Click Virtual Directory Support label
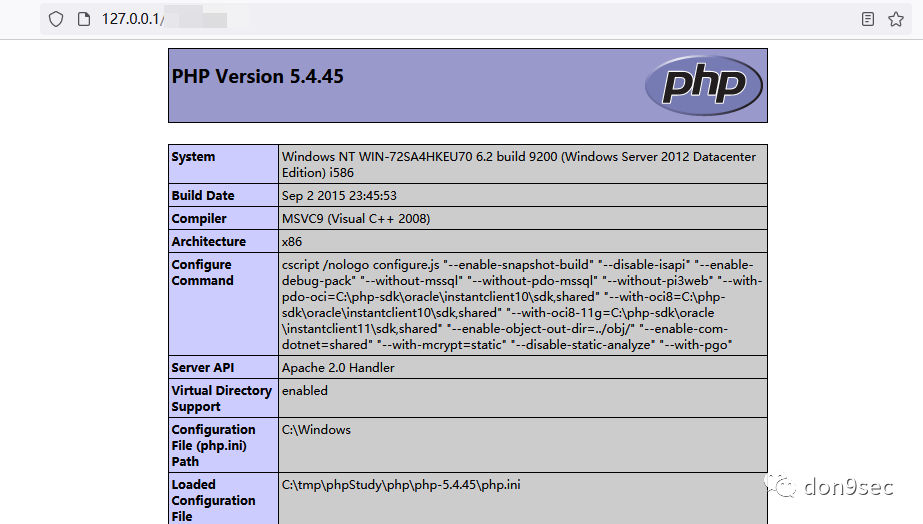This screenshot has height=524, width=923. click(224, 399)
